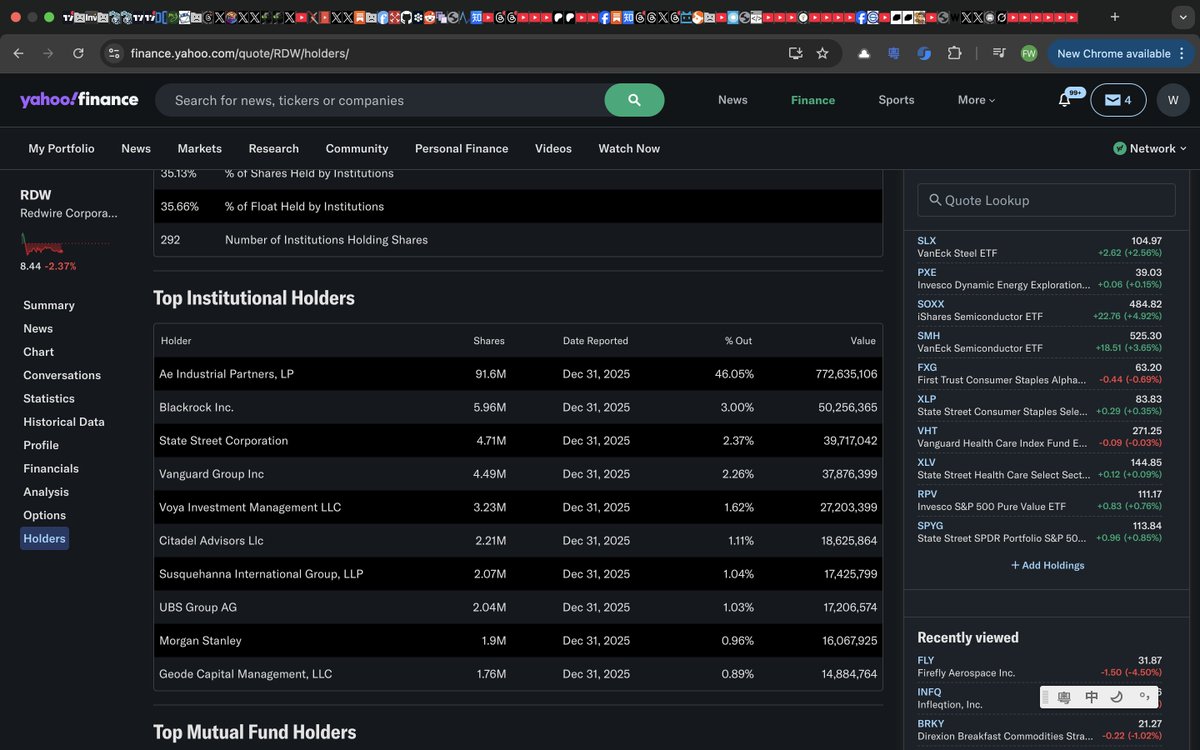Select Holders in the left sidebar
This screenshot has height=750, width=1200.
(44, 538)
